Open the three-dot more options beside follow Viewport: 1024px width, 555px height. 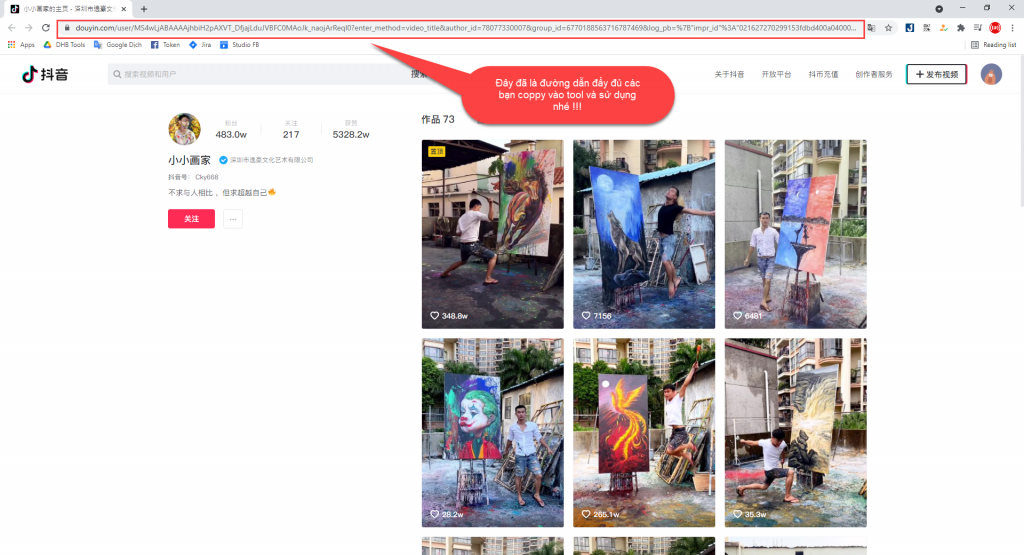(x=232, y=219)
